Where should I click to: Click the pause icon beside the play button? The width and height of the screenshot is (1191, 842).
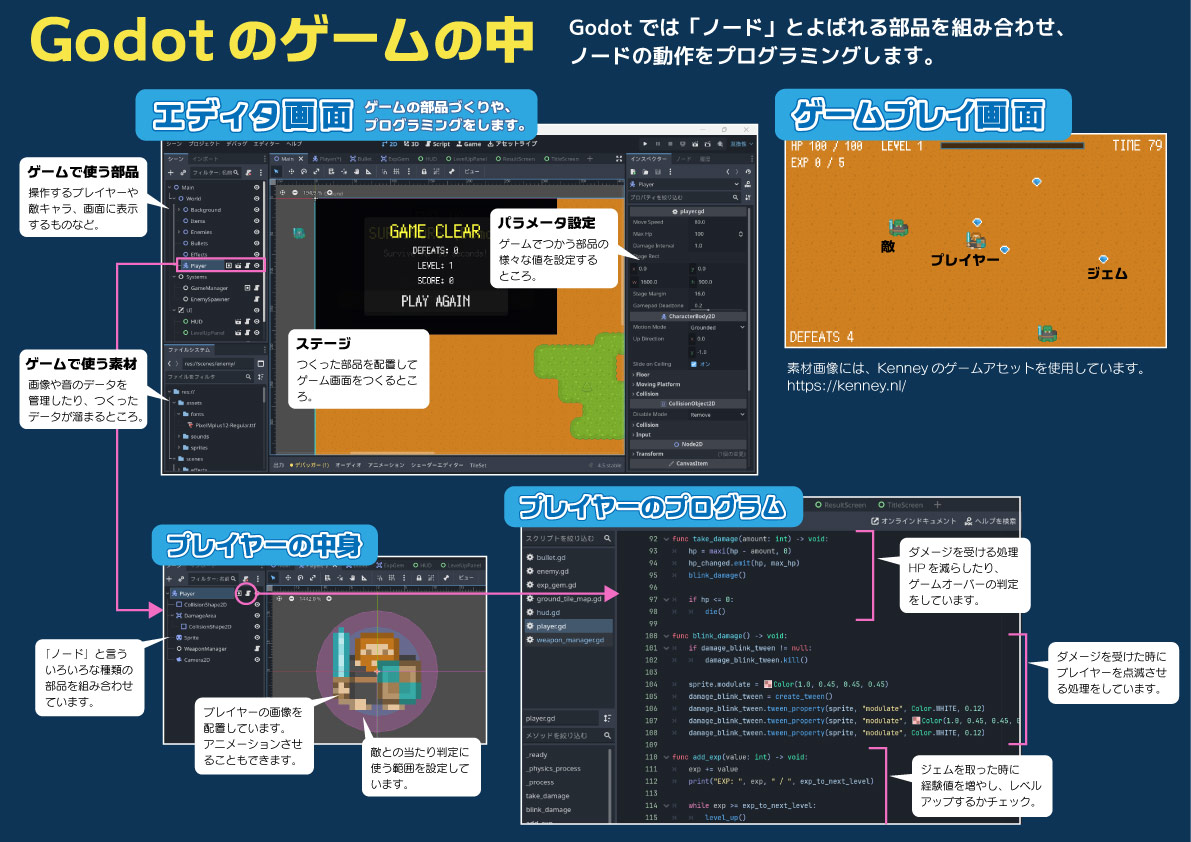[658, 143]
